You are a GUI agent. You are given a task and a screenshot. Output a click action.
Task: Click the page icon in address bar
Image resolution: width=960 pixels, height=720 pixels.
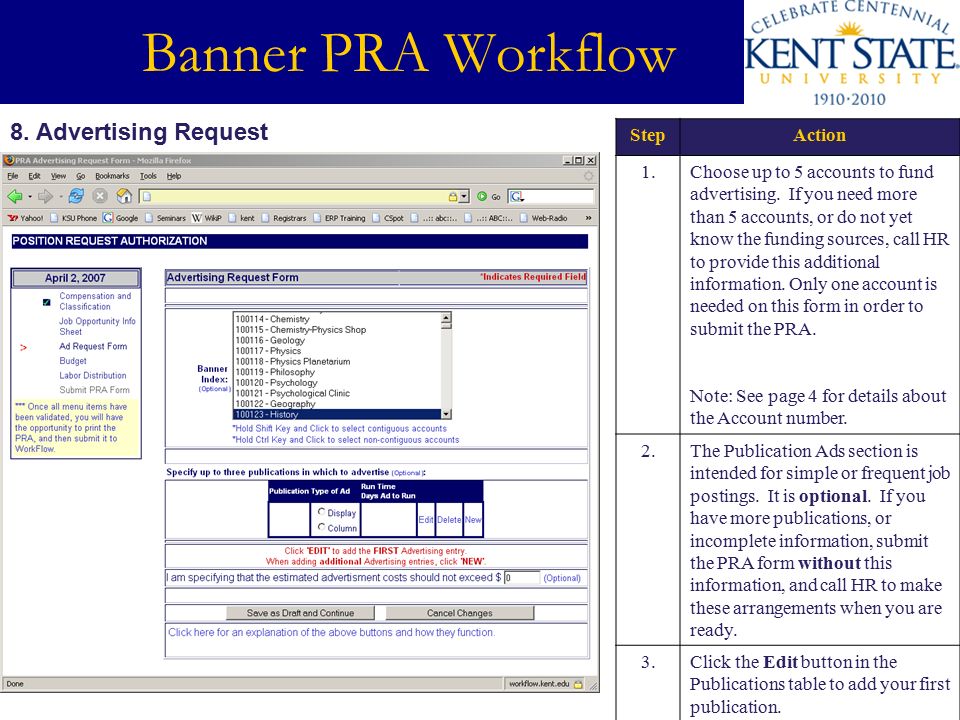pyautogui.click(x=147, y=197)
